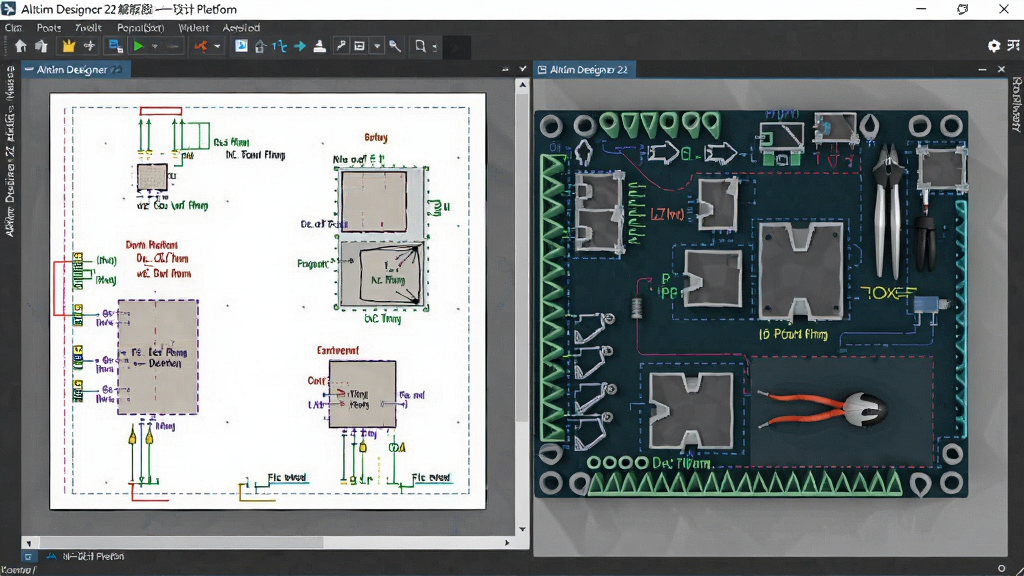
Task: Select the large purple-dashed component block in schematic
Action: click(x=157, y=357)
